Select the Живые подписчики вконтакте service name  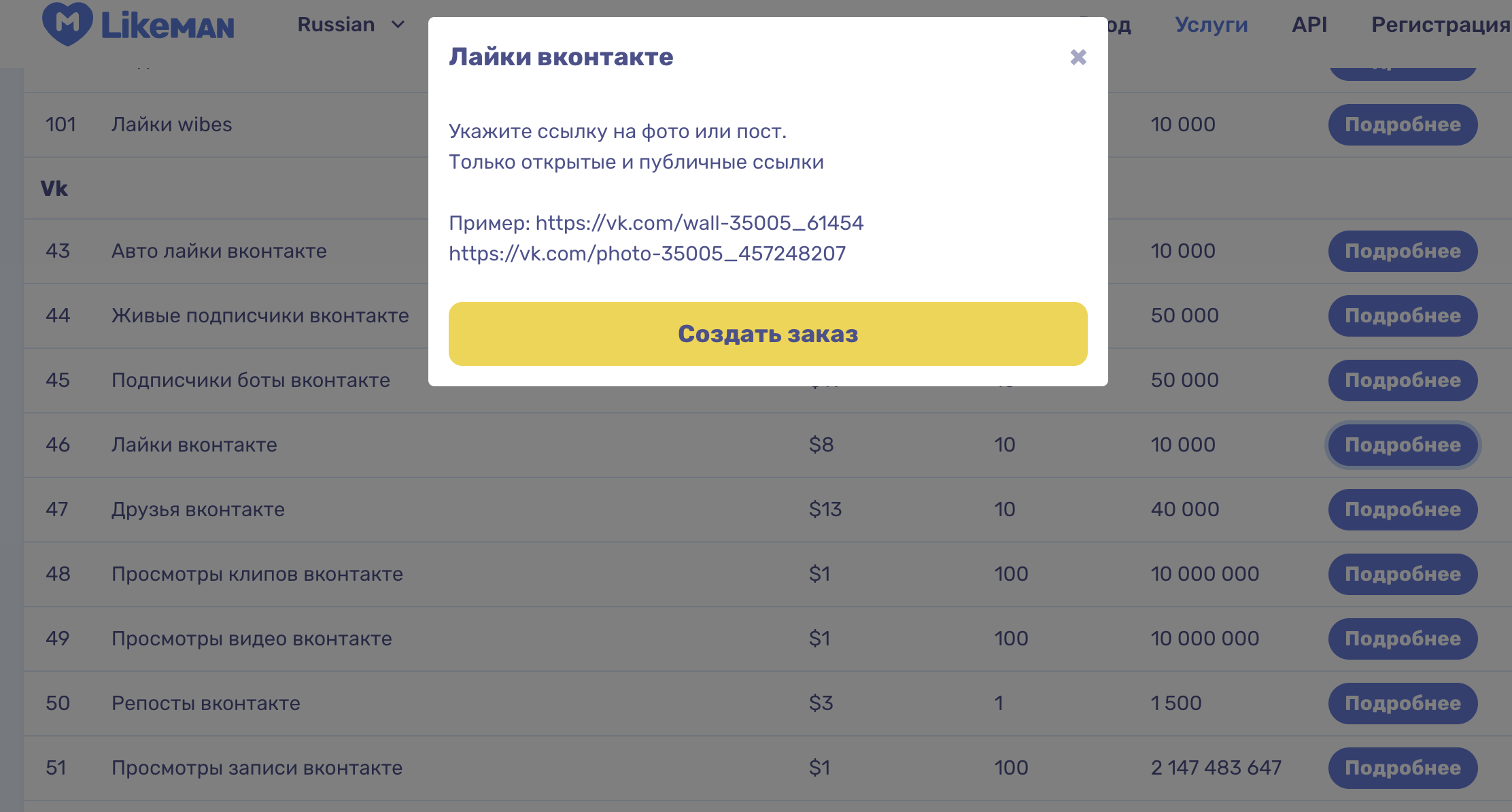click(x=260, y=316)
